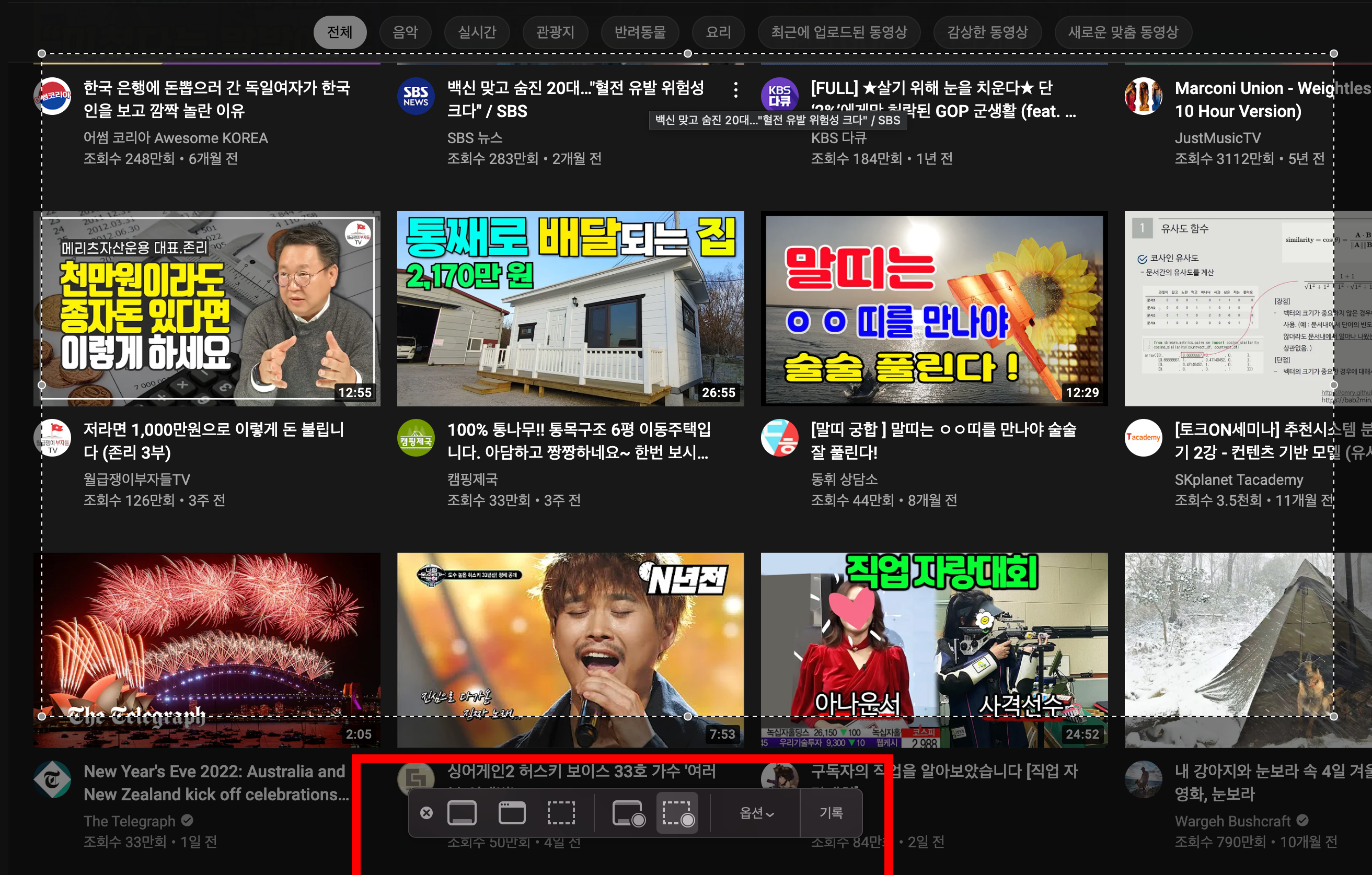Select the 관광지 filter chip
The width and height of the screenshot is (1372, 875).
click(555, 32)
